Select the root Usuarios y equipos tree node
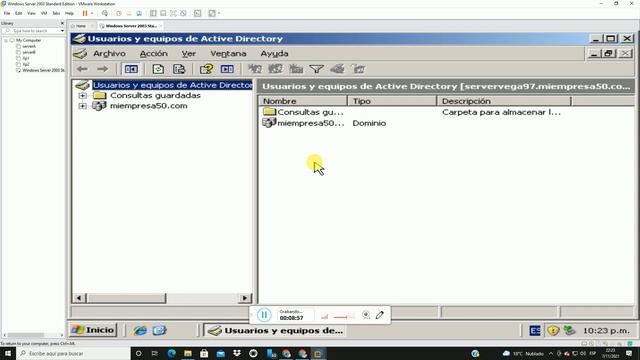This screenshot has height=360, width=640. click(x=173, y=85)
